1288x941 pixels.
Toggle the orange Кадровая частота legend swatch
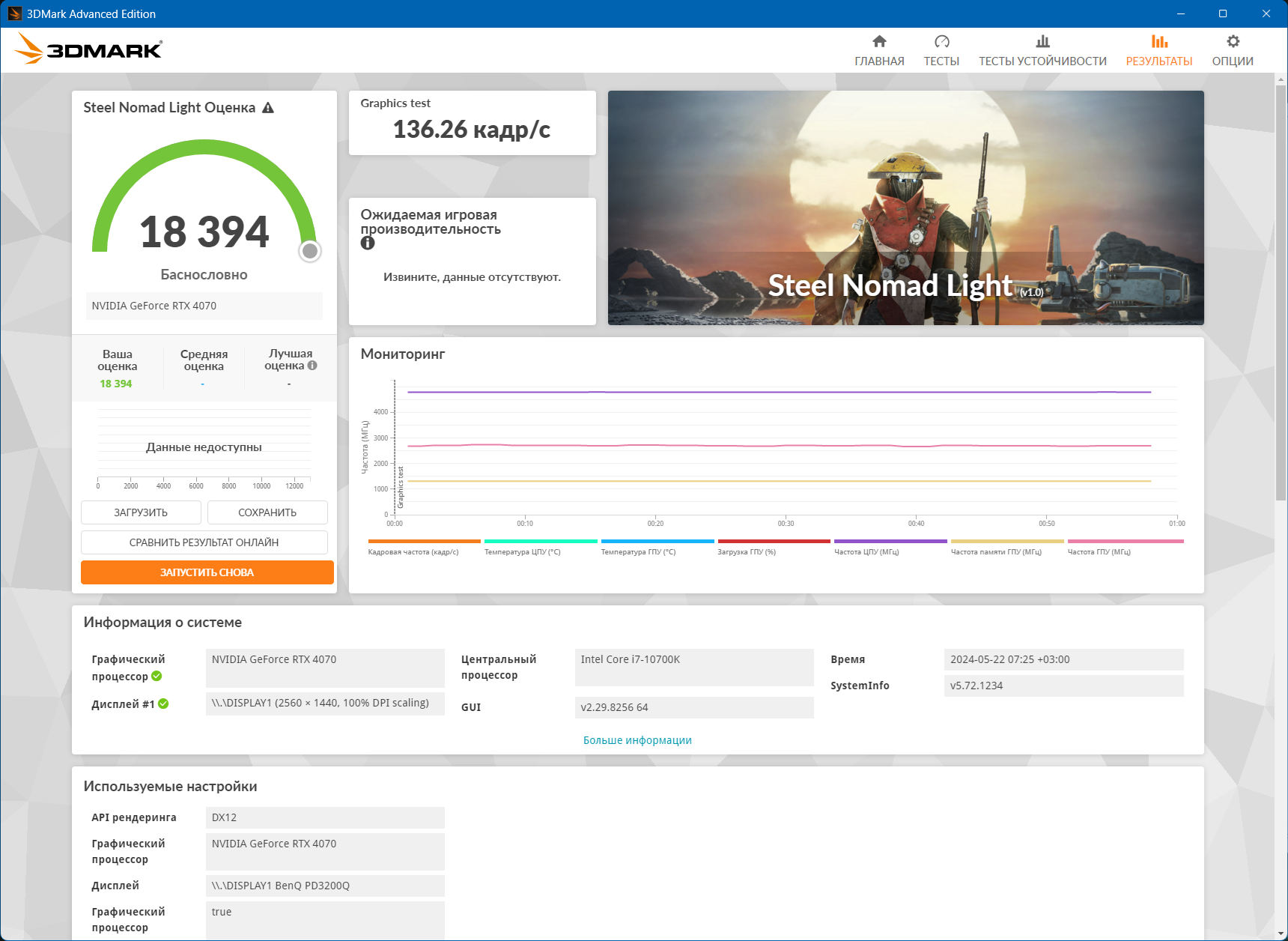pyautogui.click(x=425, y=541)
